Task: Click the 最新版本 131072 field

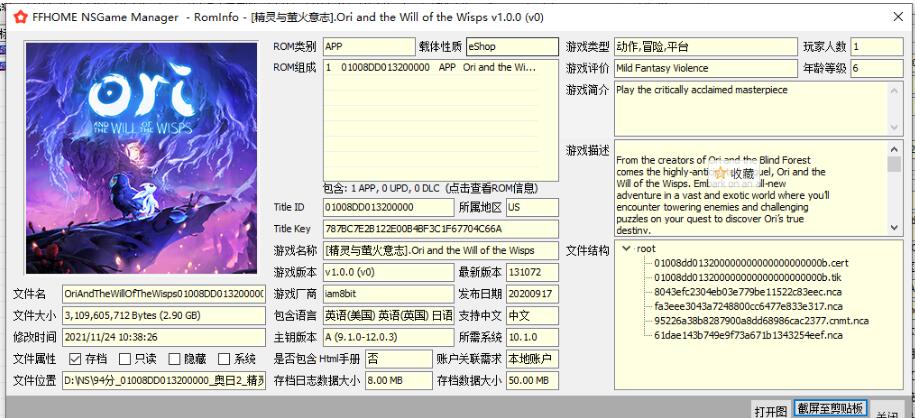Action: pyautogui.click(x=532, y=272)
